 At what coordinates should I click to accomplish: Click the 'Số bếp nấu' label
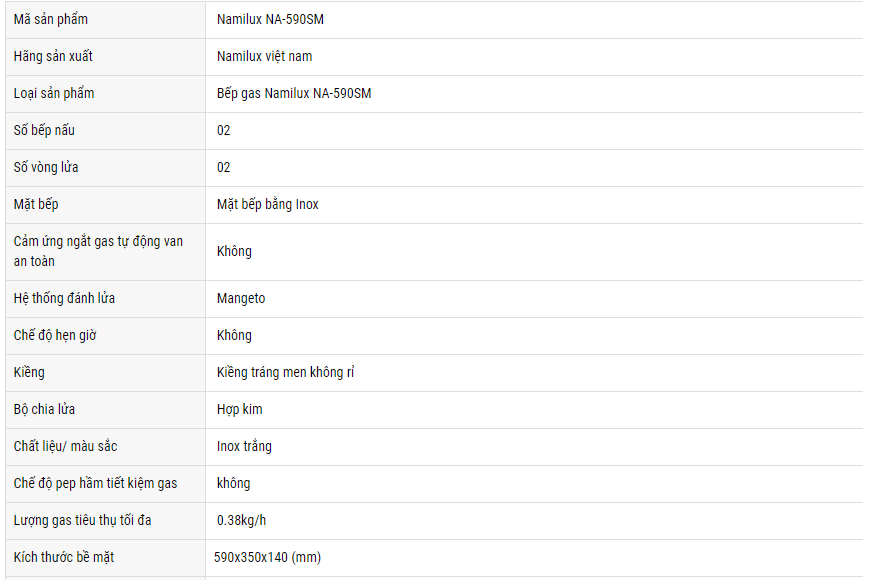coord(44,130)
